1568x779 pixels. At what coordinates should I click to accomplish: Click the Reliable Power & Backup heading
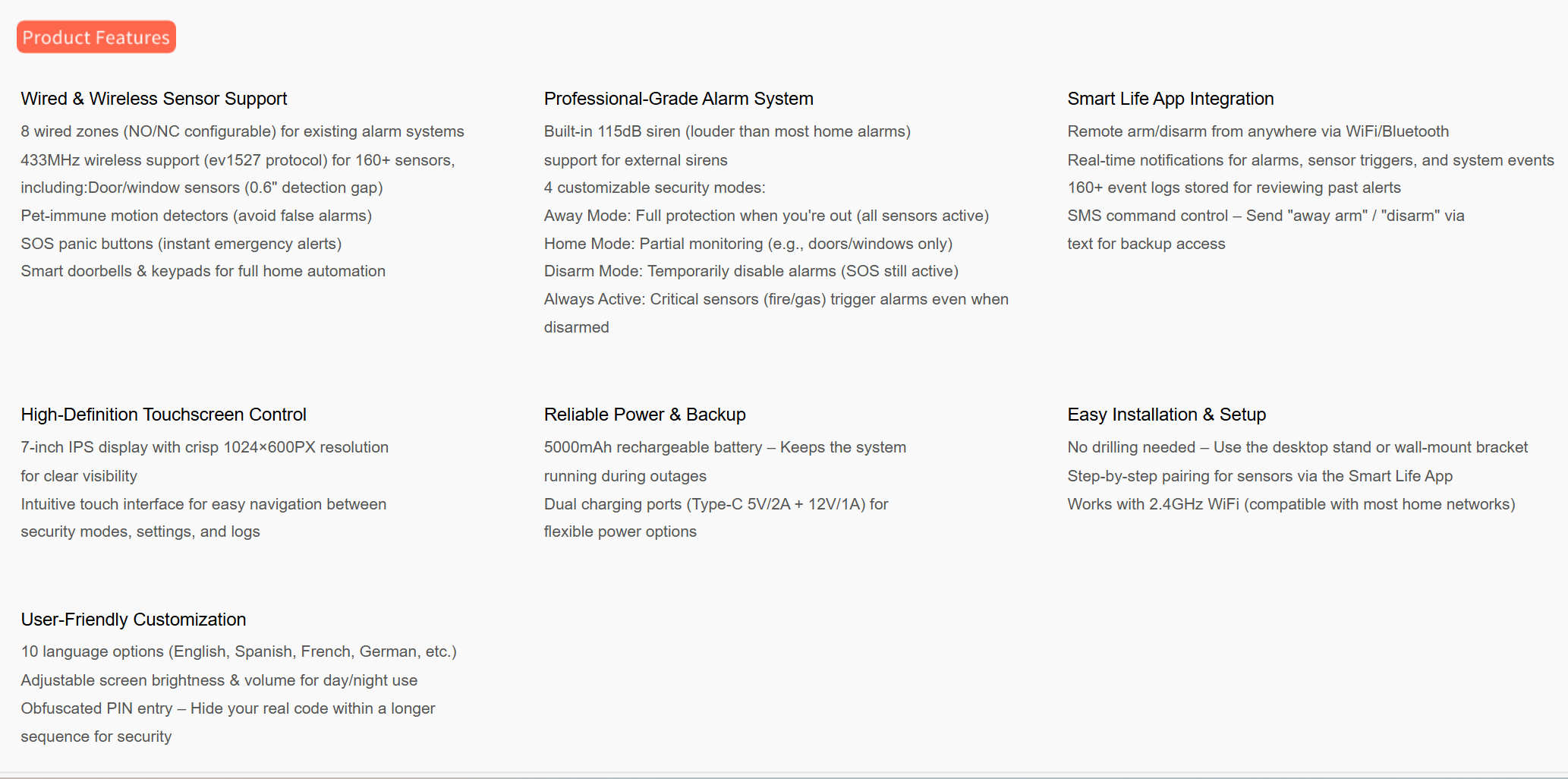pyautogui.click(x=644, y=415)
